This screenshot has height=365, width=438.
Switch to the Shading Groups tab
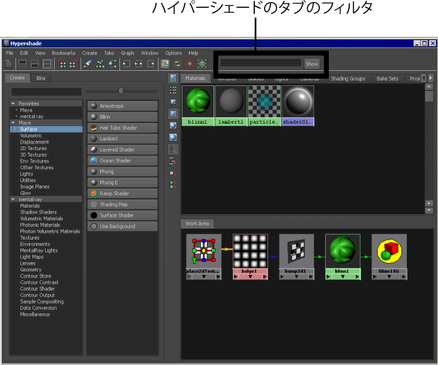(348, 79)
